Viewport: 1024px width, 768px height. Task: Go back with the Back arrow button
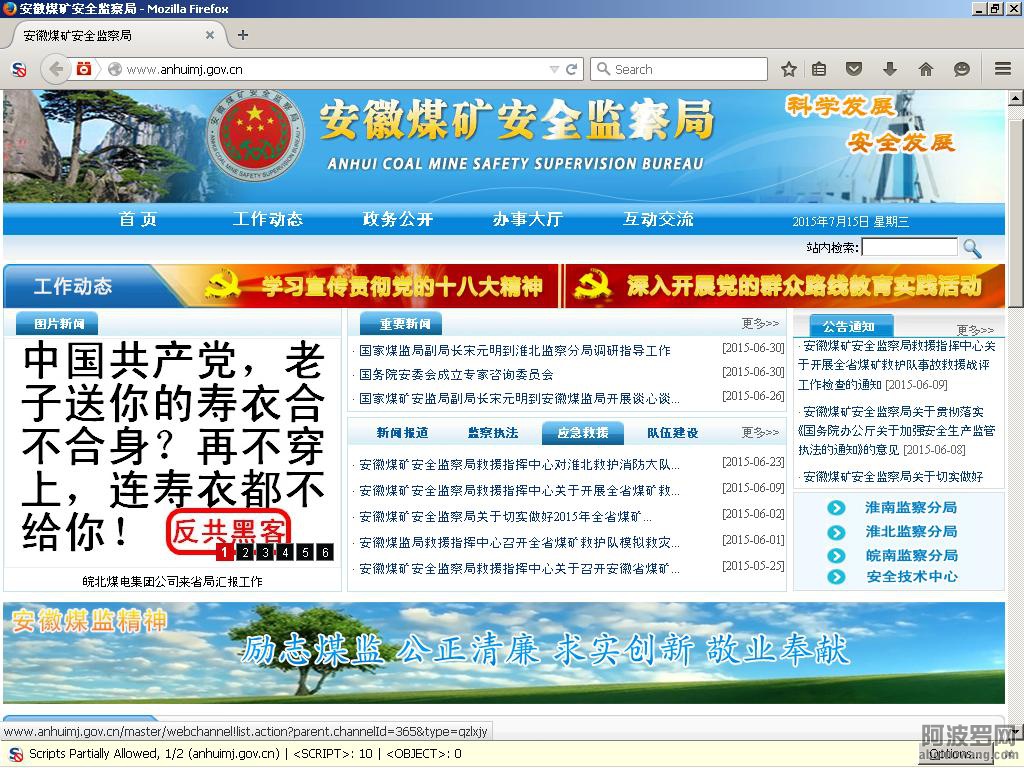click(56, 69)
